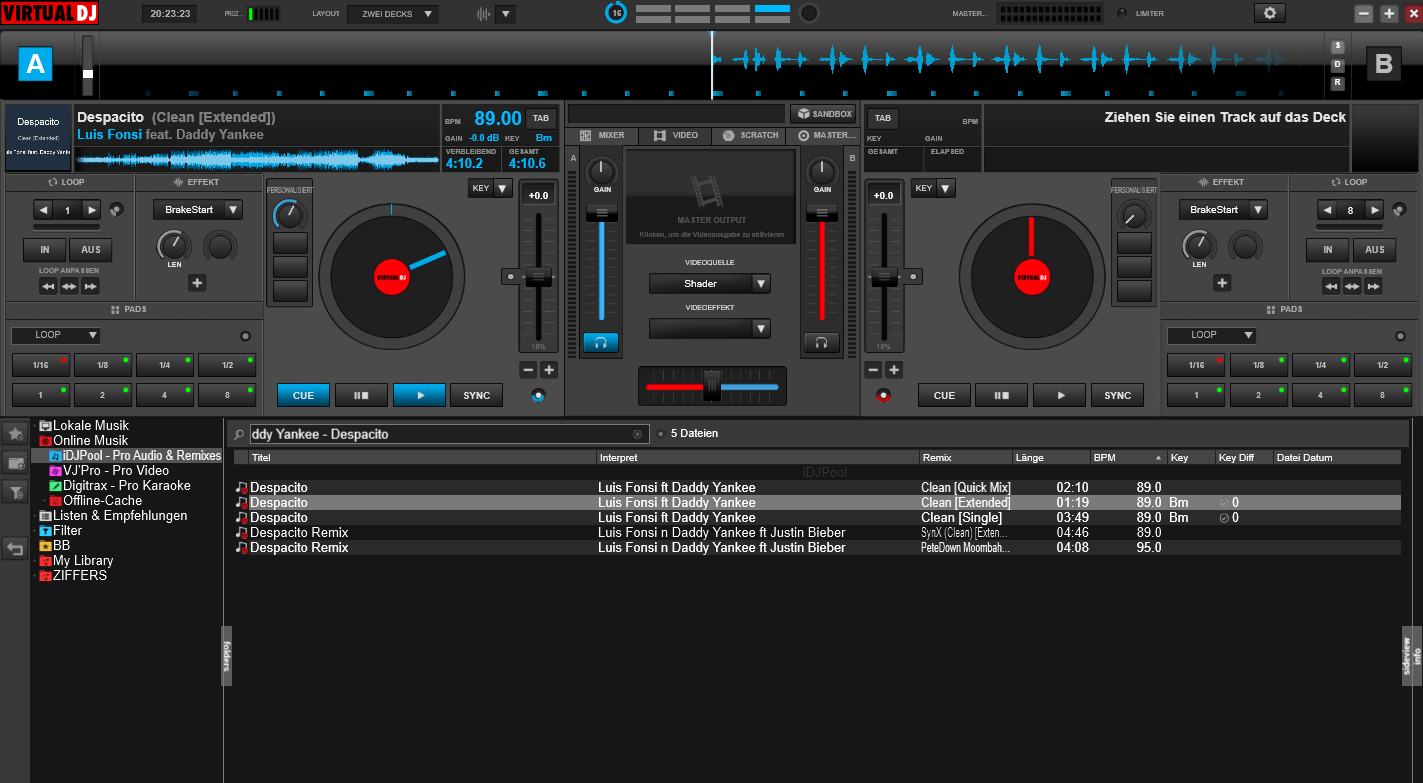Switch to the MIXER tab
The image size is (1423, 783).
[x=602, y=135]
